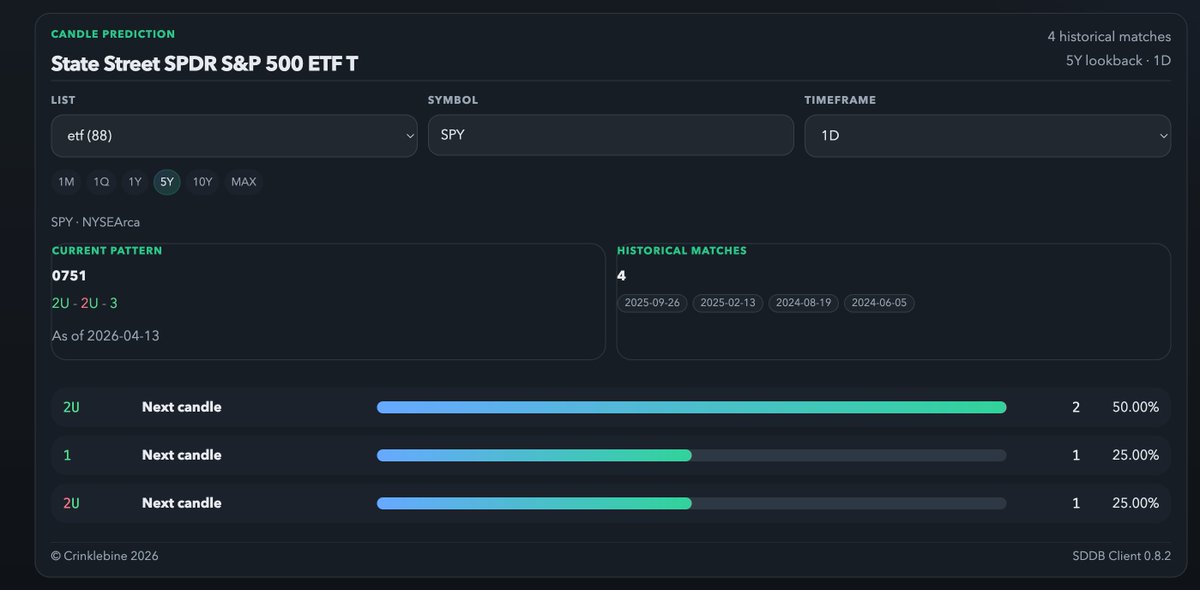Click the progress bar in the red 2U row

tap(691, 503)
